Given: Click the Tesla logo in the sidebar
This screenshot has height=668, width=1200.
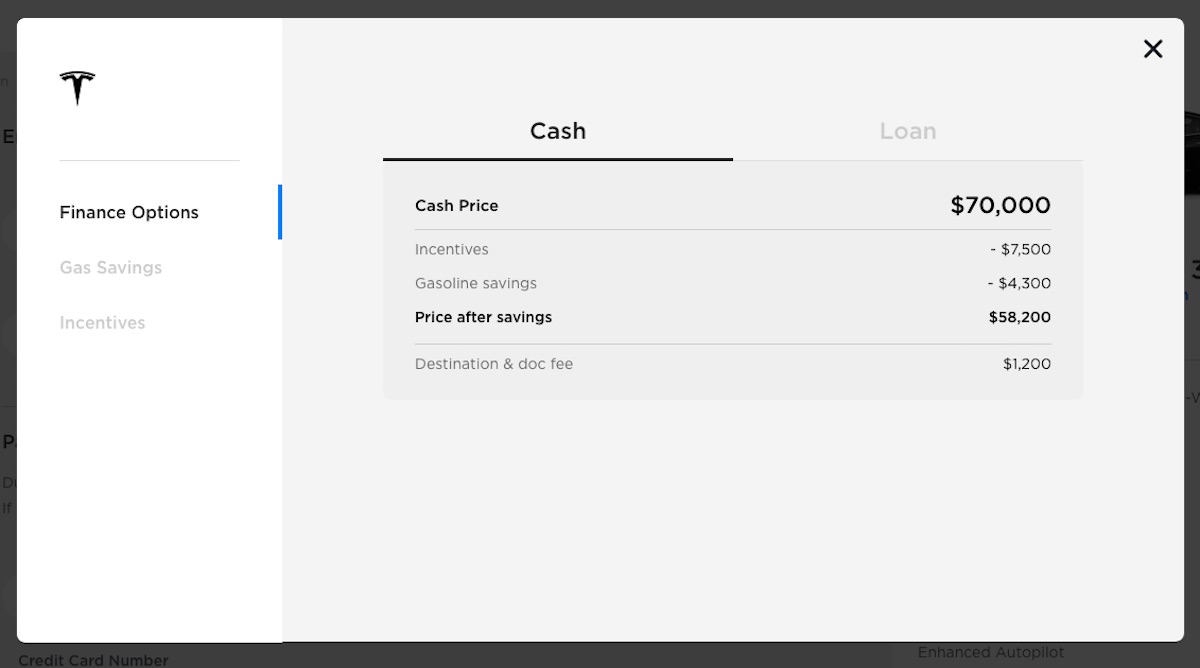Looking at the screenshot, I should click(77, 88).
